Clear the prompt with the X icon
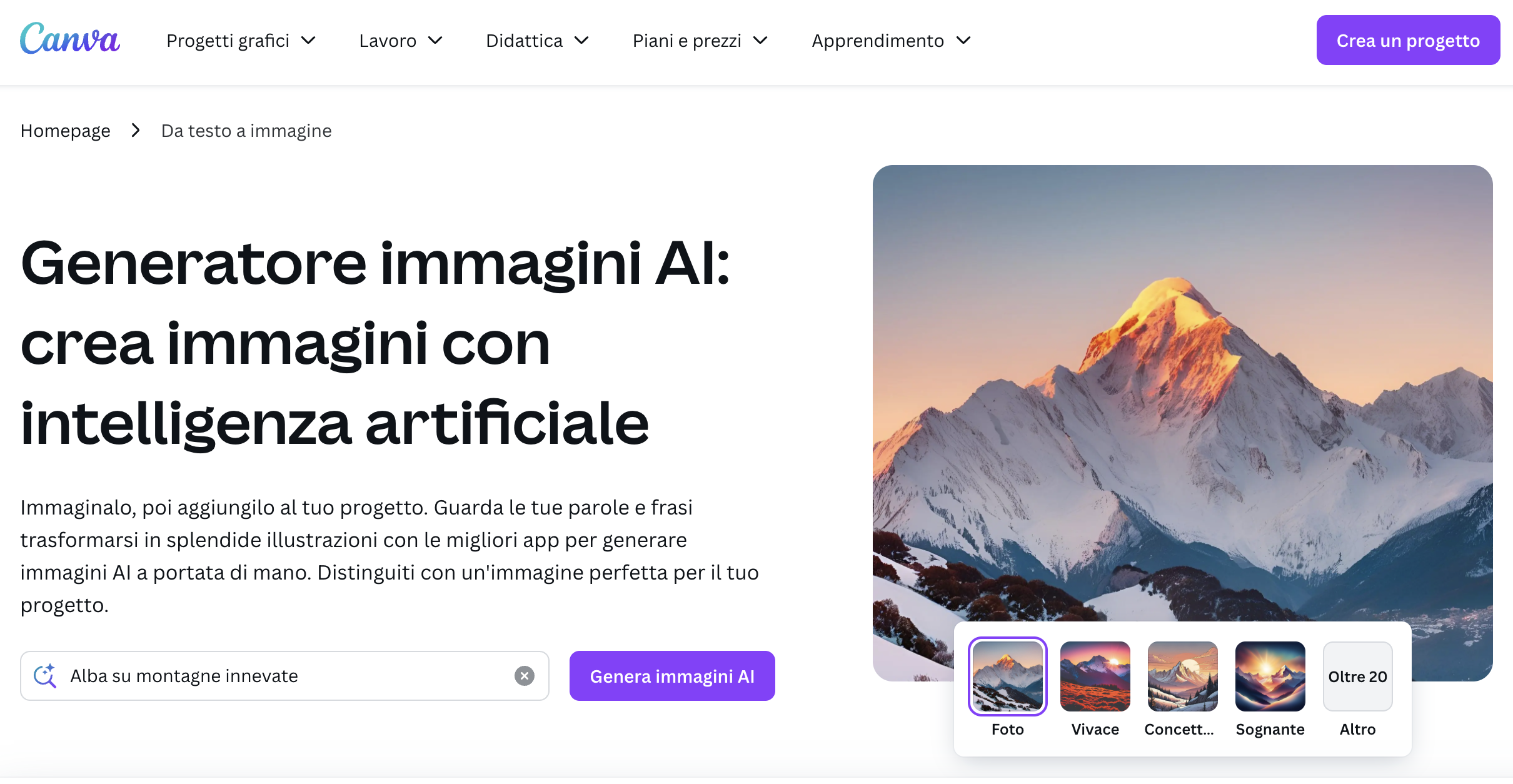Viewport: 1513px width, 784px height. pyautogui.click(x=525, y=676)
